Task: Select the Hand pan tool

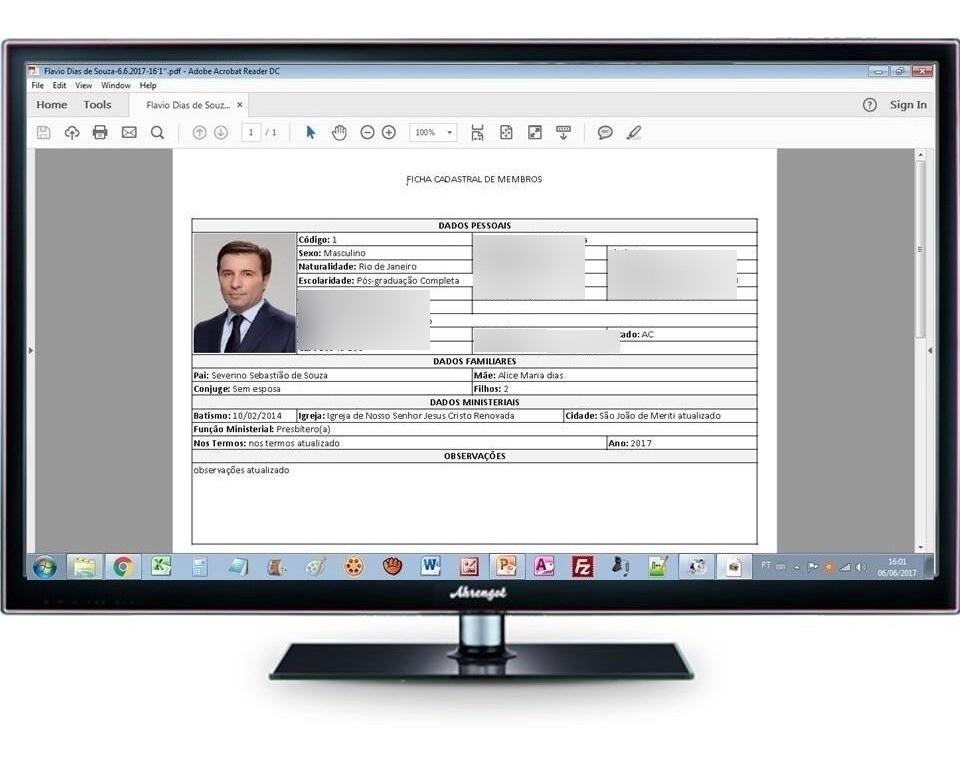Action: point(339,132)
